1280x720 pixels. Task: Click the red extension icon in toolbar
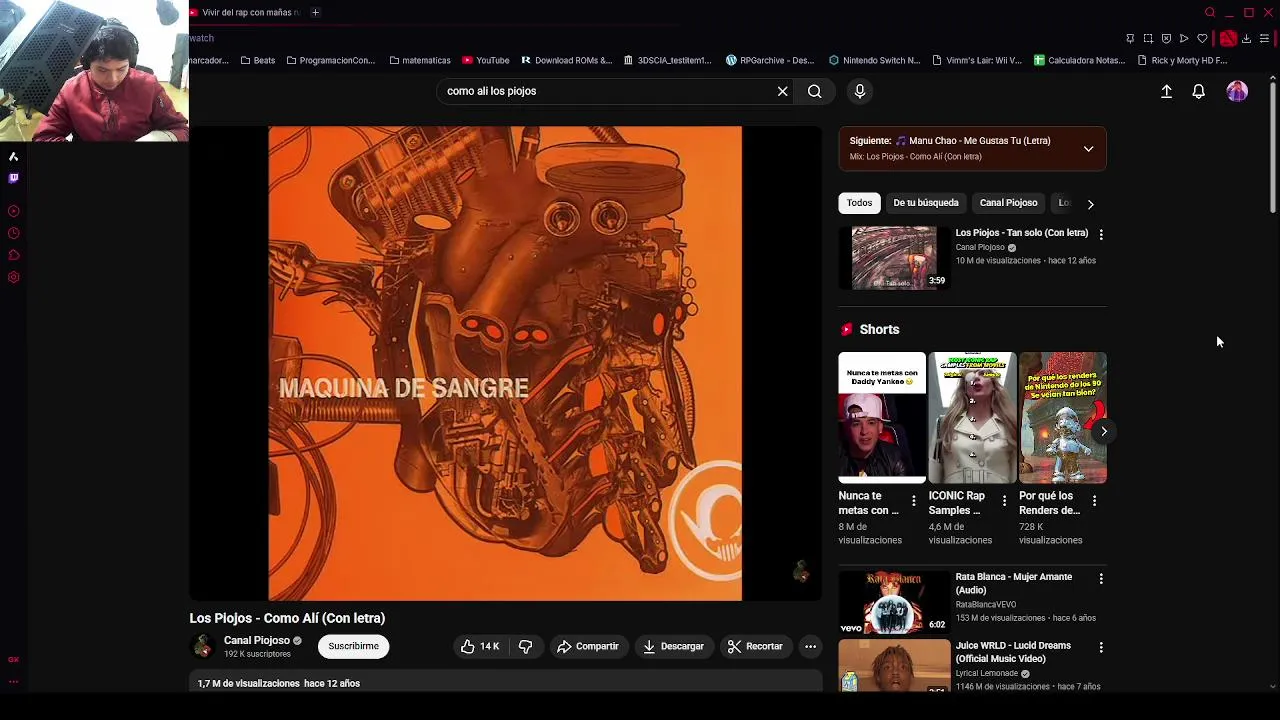pos(1228,38)
